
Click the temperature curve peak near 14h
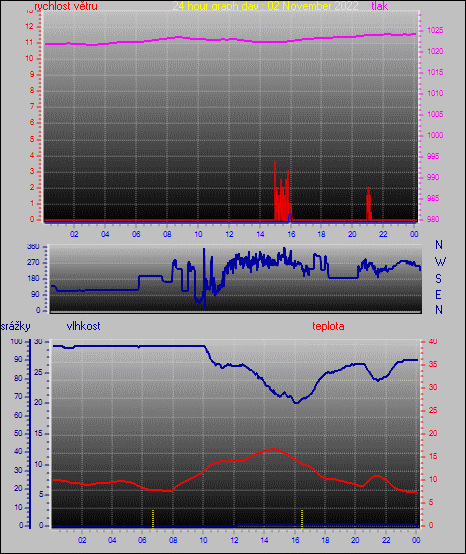[273, 449]
